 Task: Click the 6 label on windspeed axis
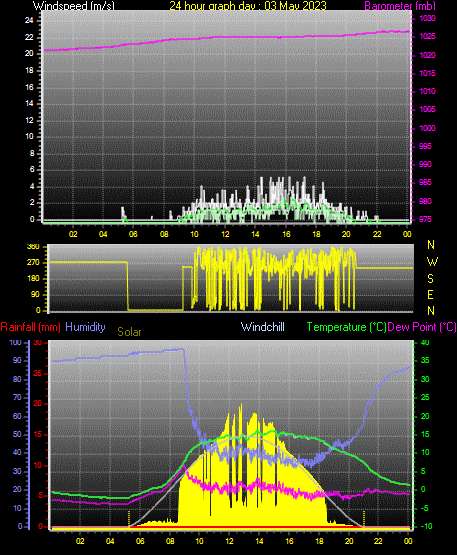pyautogui.click(x=32, y=170)
